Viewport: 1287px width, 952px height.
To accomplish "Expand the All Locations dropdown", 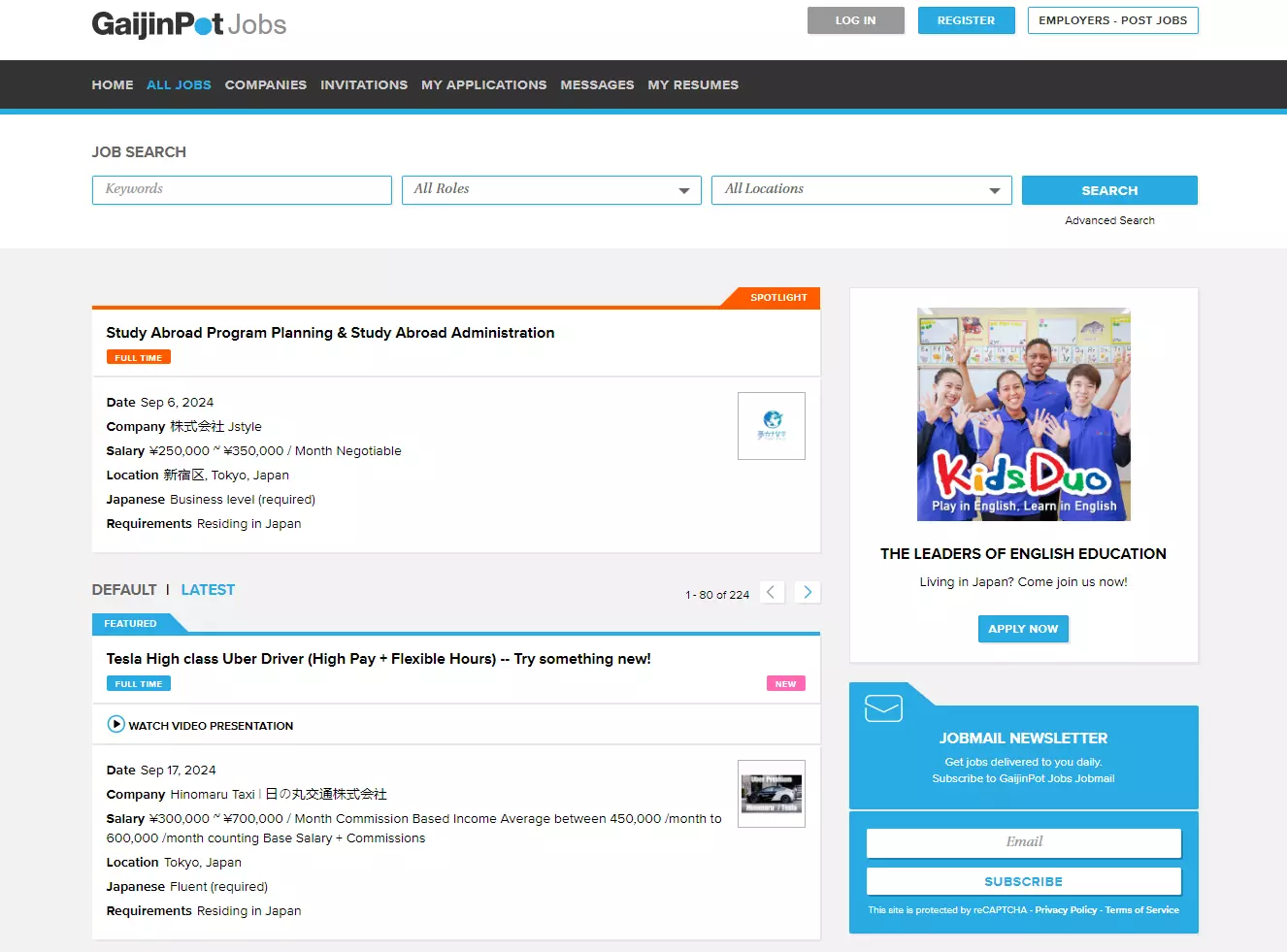I will 862,190.
